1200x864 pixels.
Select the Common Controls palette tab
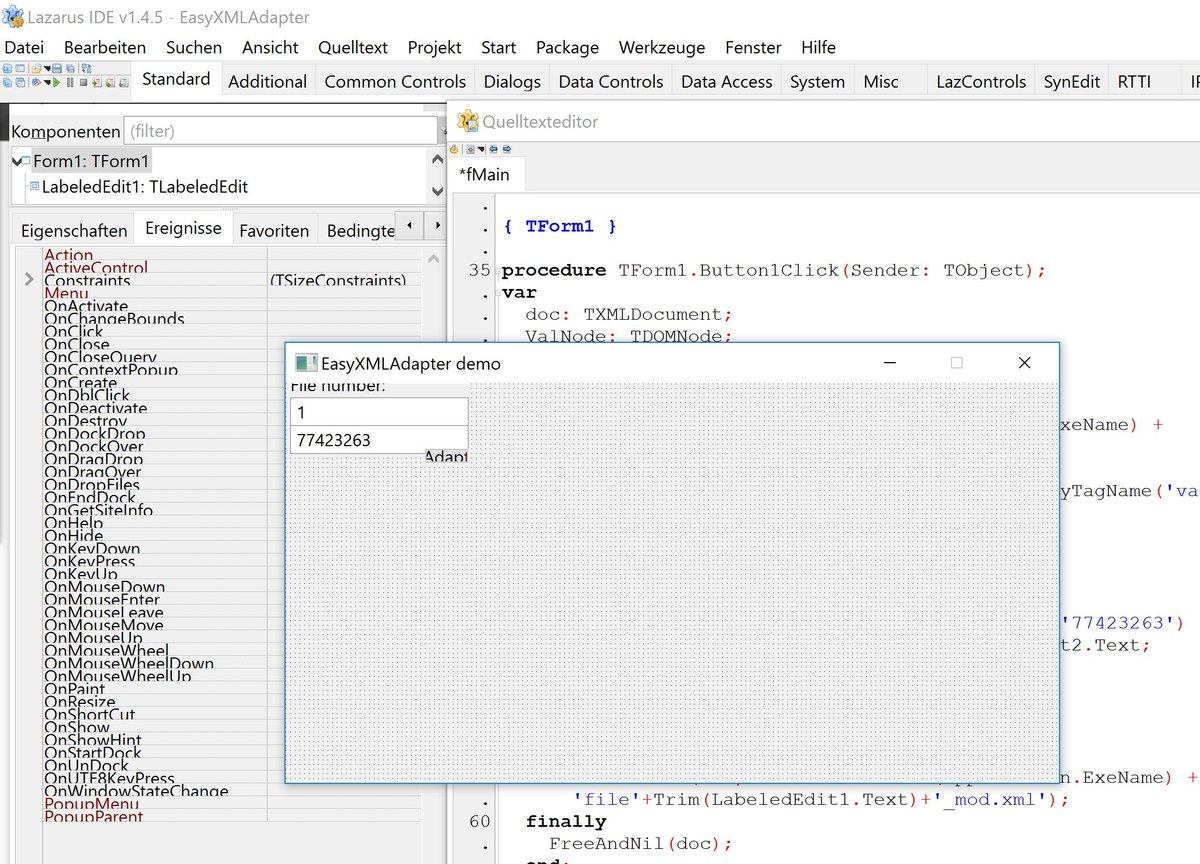tap(395, 82)
